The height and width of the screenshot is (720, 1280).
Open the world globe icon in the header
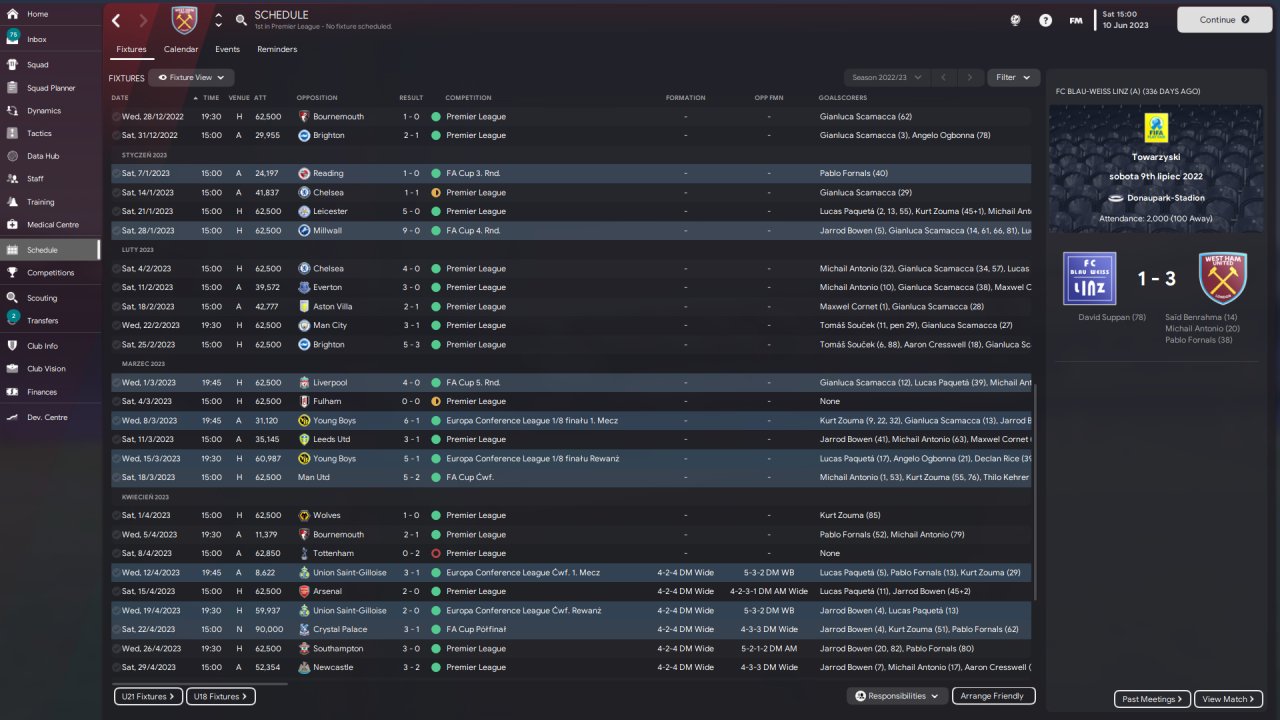tap(1016, 20)
